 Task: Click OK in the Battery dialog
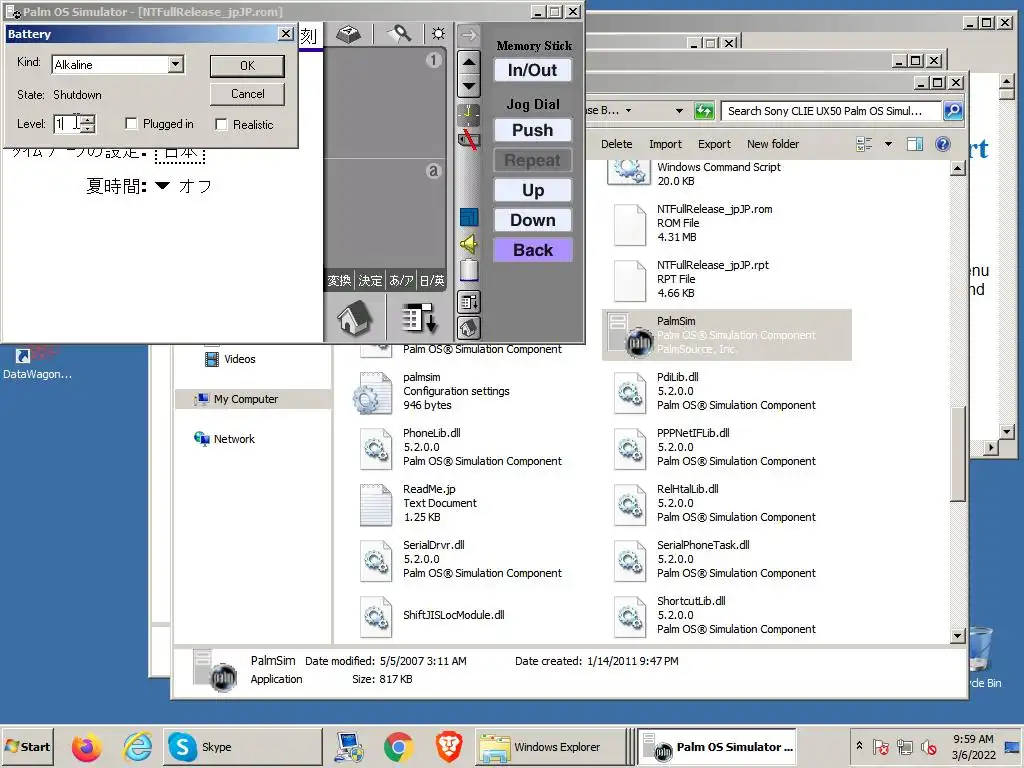pyautogui.click(x=248, y=66)
